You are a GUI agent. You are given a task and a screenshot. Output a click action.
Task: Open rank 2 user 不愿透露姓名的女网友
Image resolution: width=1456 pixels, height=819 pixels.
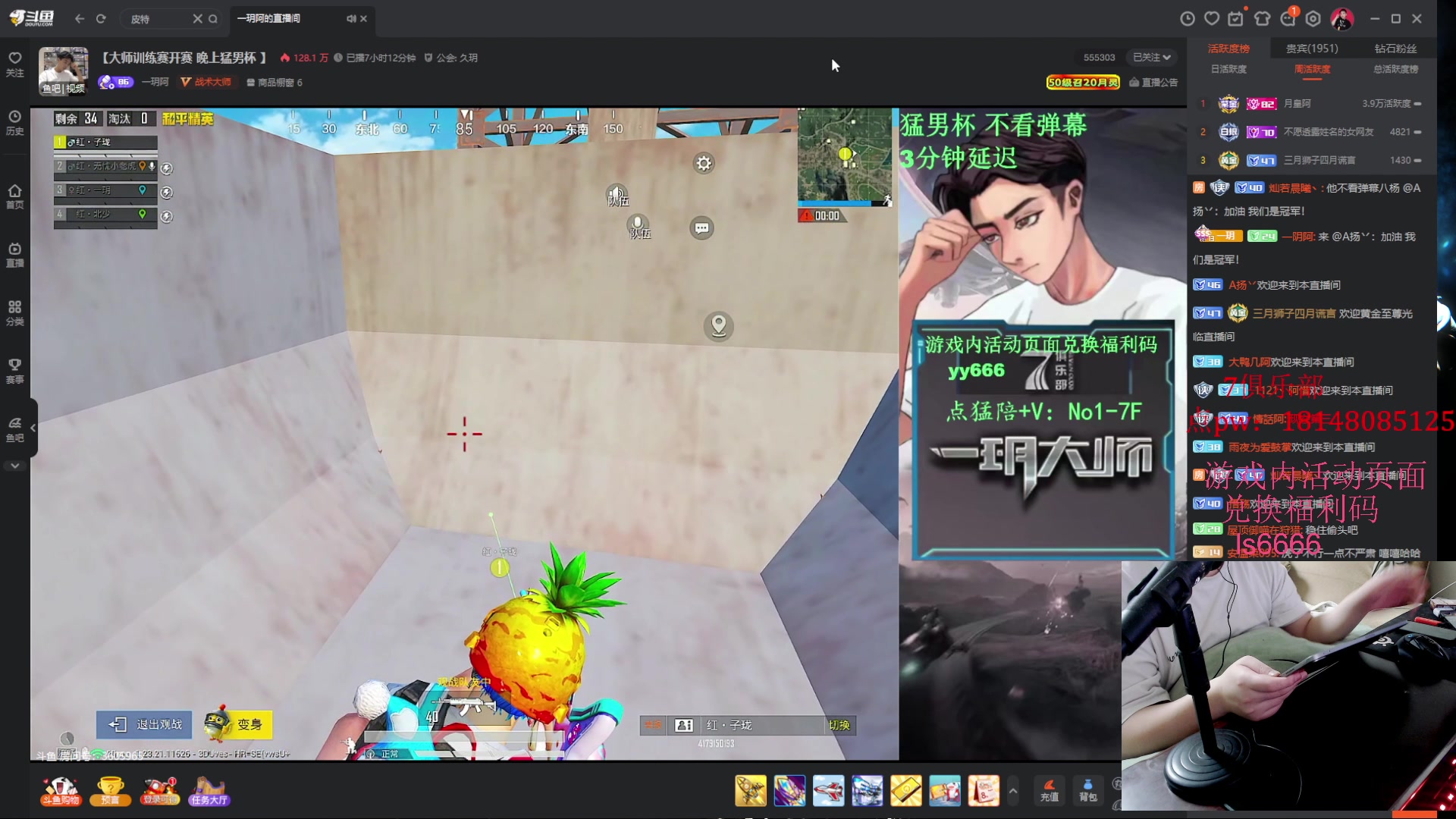[x=1328, y=132]
